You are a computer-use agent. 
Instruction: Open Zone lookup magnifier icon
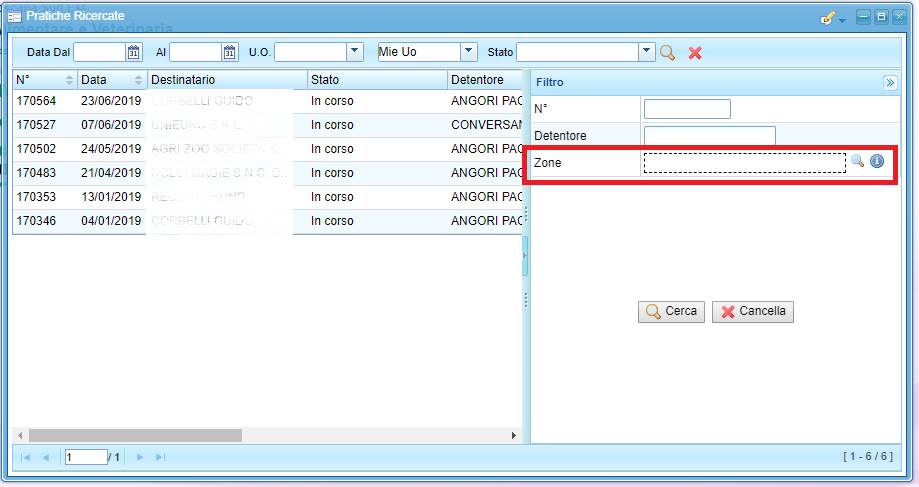pyautogui.click(x=857, y=161)
